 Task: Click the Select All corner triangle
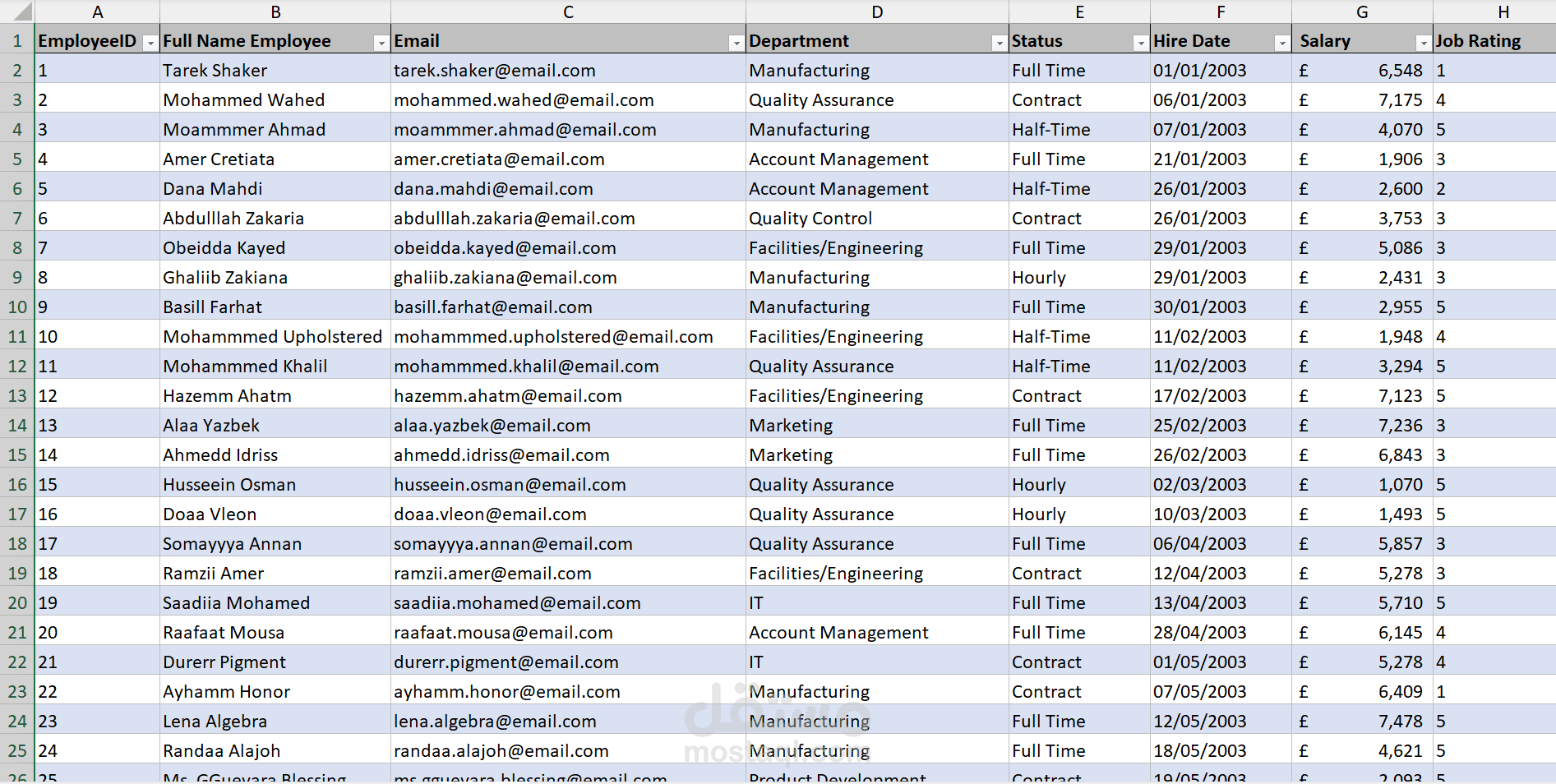pyautogui.click(x=17, y=12)
